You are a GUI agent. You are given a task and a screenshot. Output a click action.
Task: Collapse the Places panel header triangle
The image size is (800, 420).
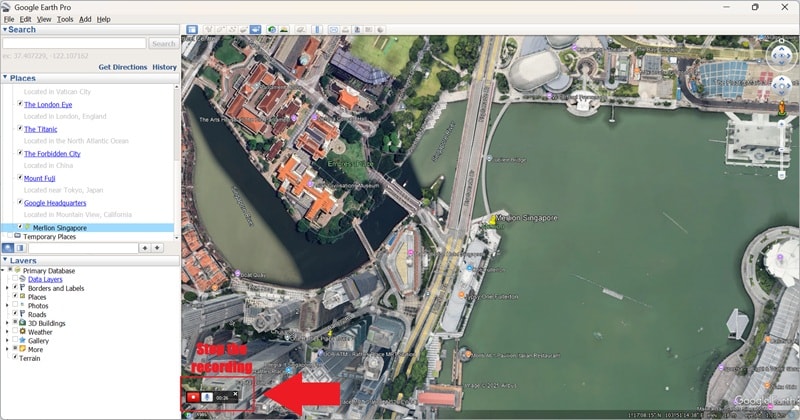(5, 78)
